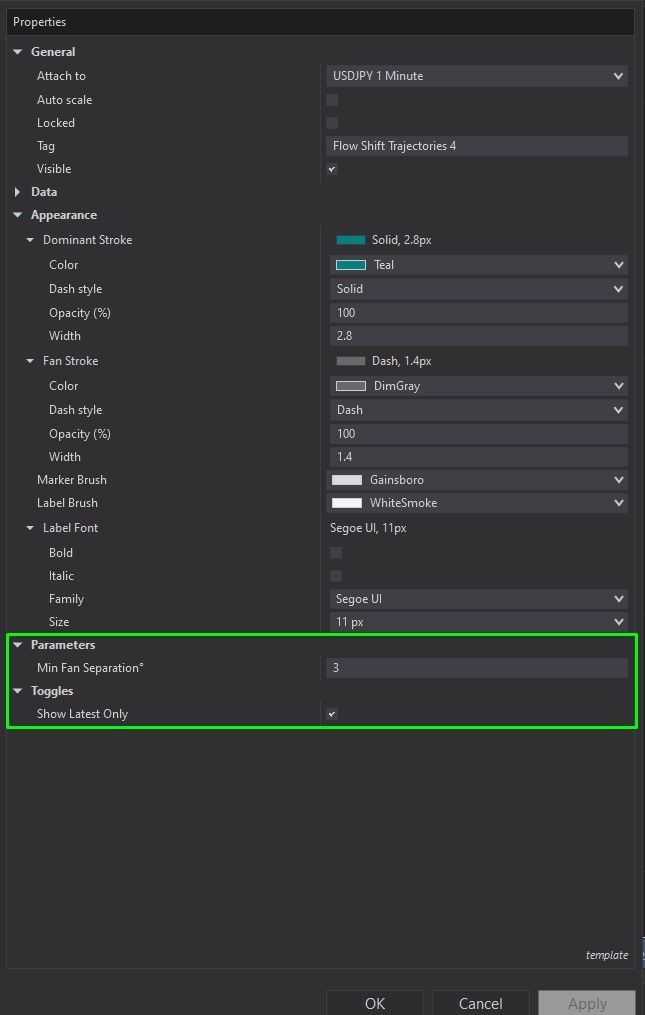Collapse the Label Font group

(x=30, y=528)
